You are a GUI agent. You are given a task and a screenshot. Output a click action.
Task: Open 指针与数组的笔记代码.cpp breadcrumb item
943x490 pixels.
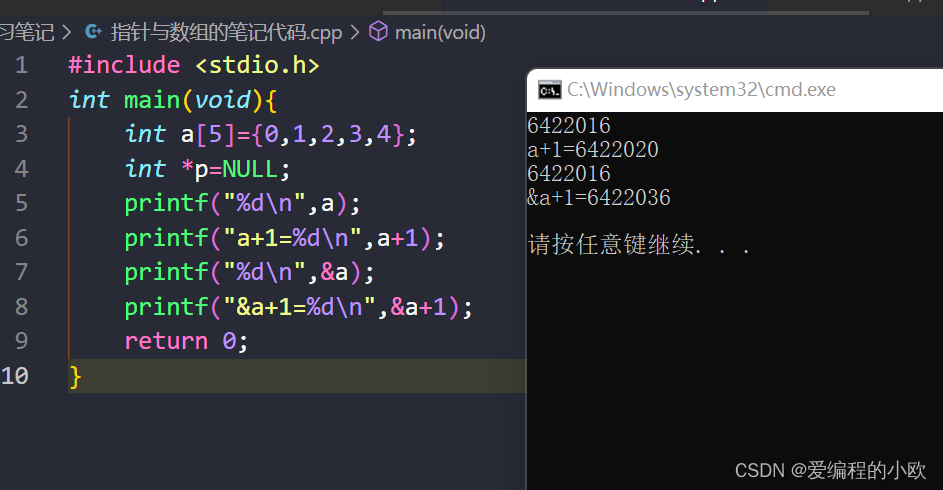[x=226, y=32]
